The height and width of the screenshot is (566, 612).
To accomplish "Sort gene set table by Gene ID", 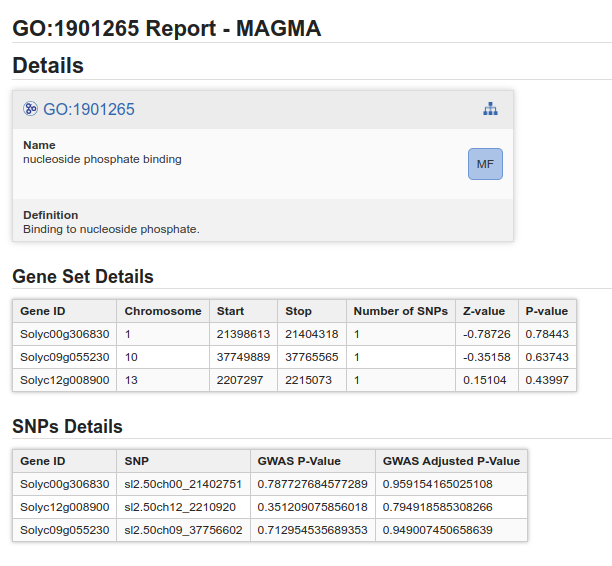I will (42, 311).
